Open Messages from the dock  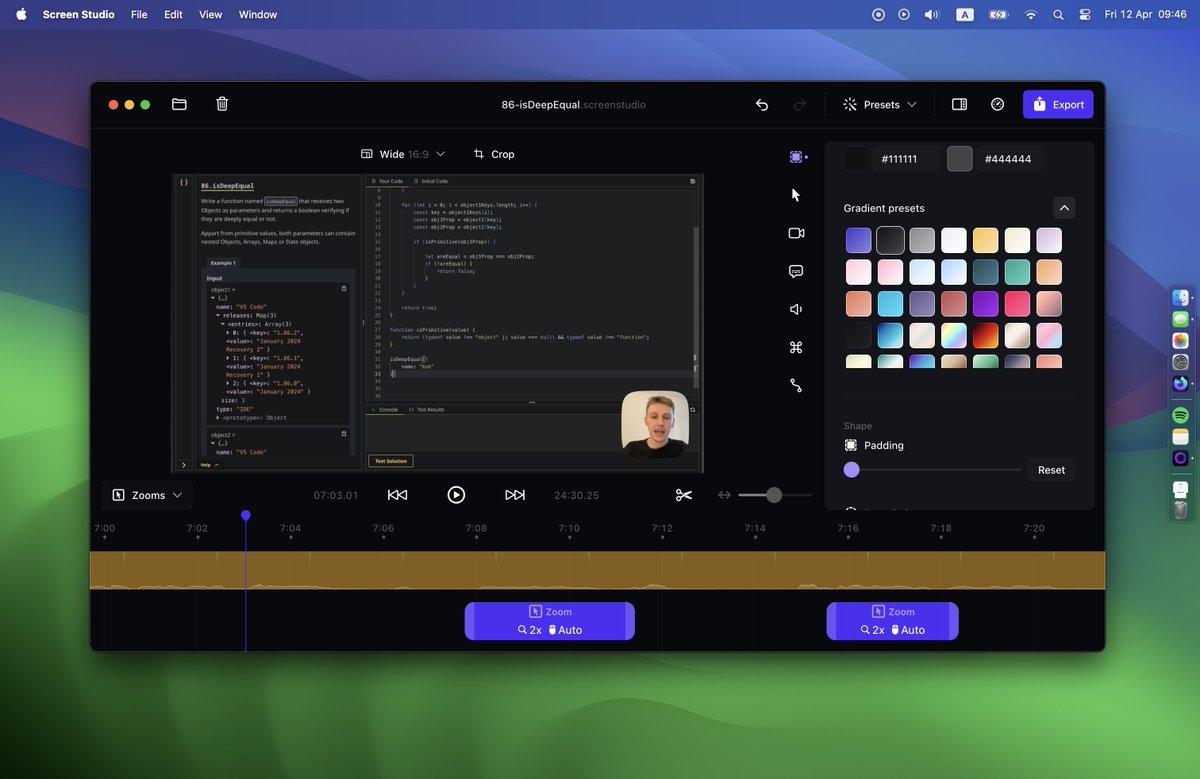[x=1180, y=319]
